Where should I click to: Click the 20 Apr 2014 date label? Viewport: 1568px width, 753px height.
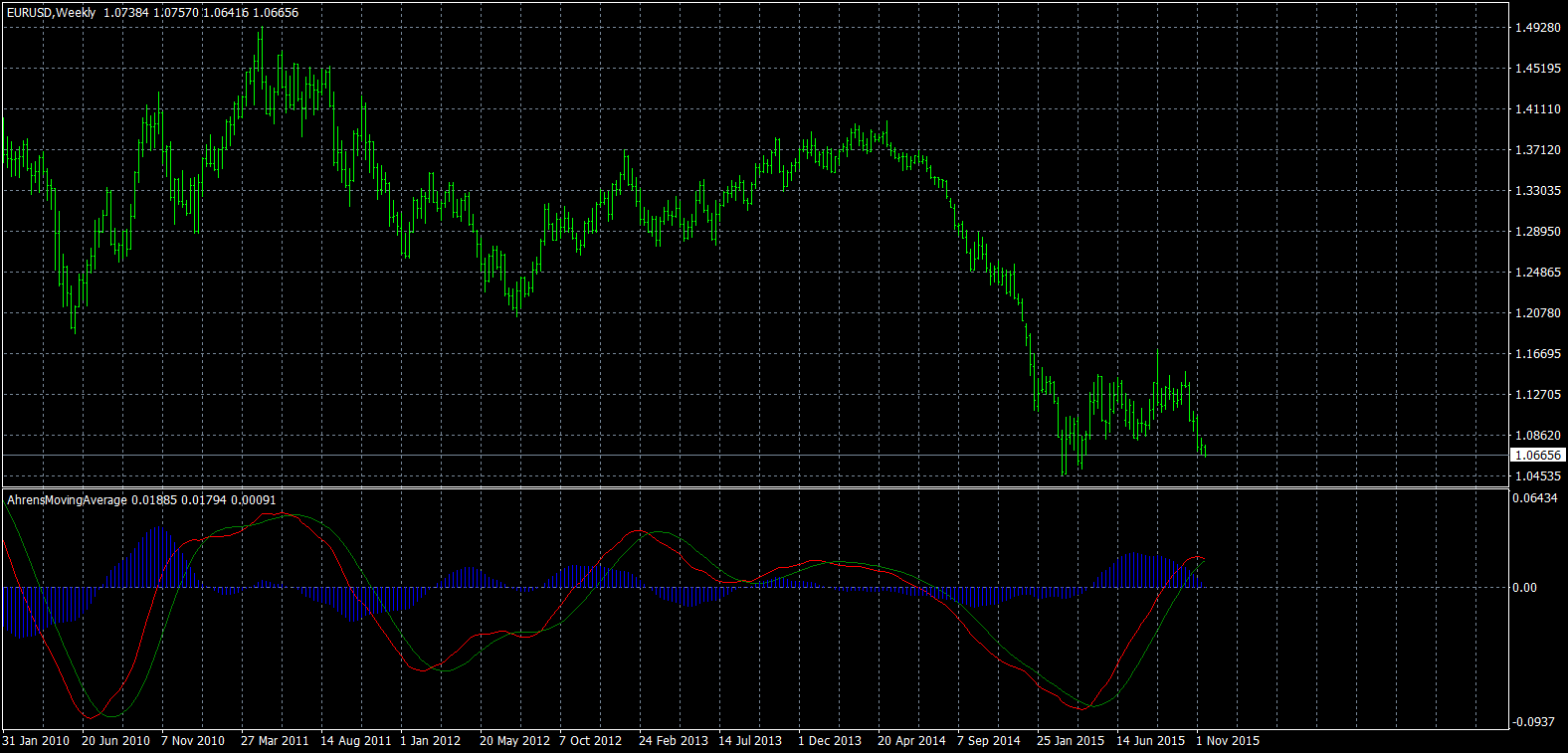[911, 741]
